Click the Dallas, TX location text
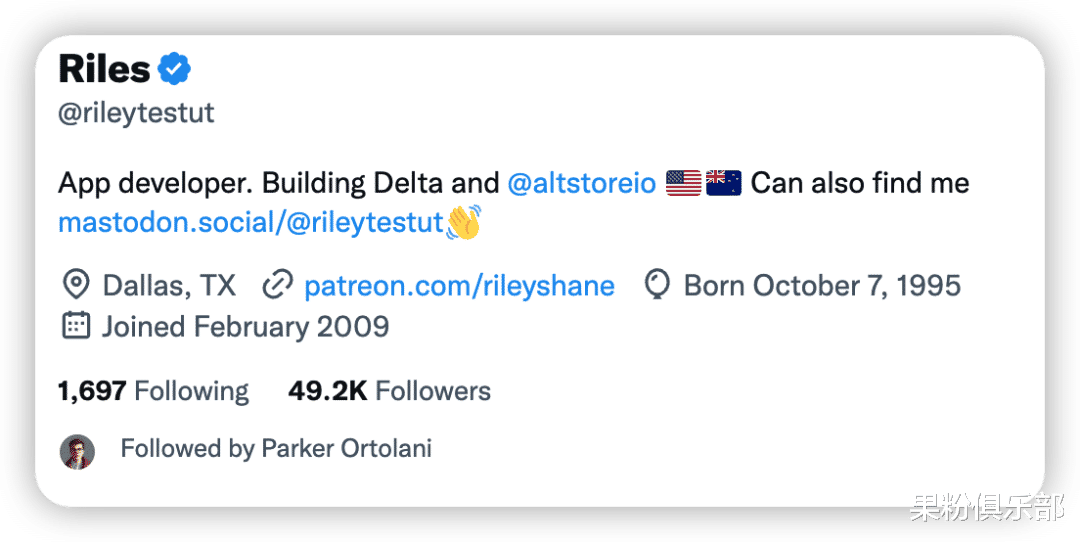 [169, 286]
